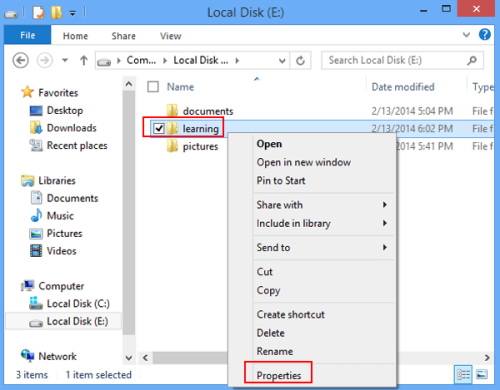The height and width of the screenshot is (390, 500).
Task: Switch to Large icons view layout icon
Action: [481, 374]
